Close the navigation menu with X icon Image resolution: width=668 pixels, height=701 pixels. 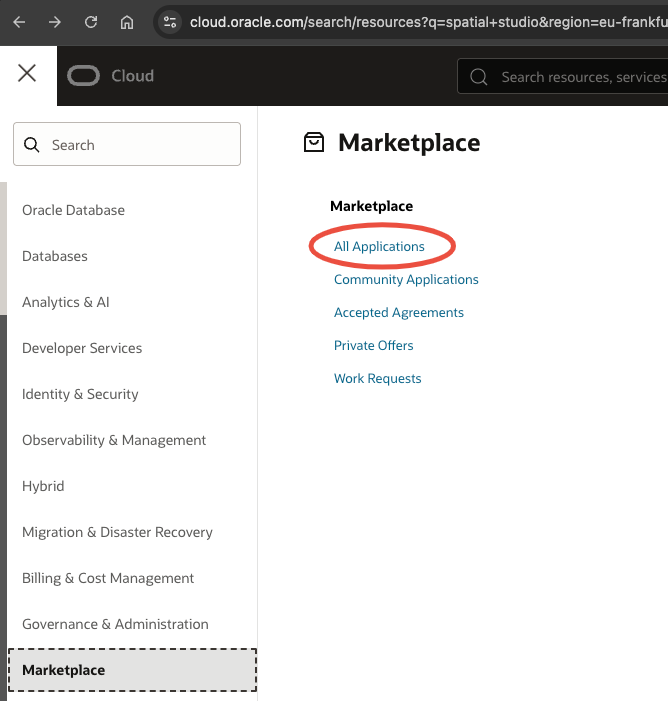pos(27,74)
